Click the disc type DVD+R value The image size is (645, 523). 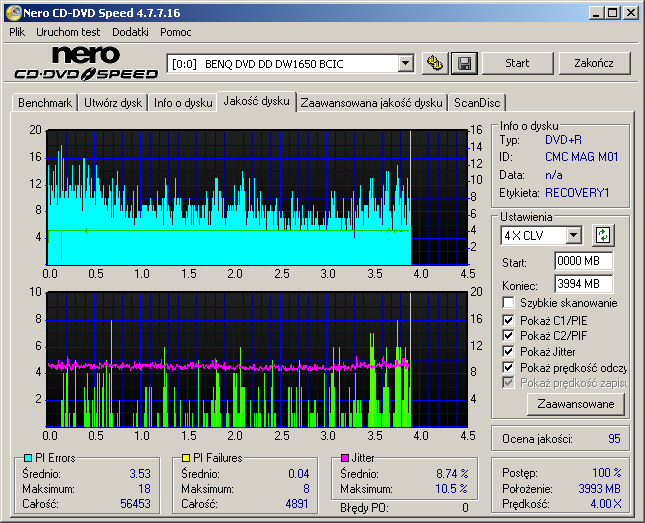point(563,140)
